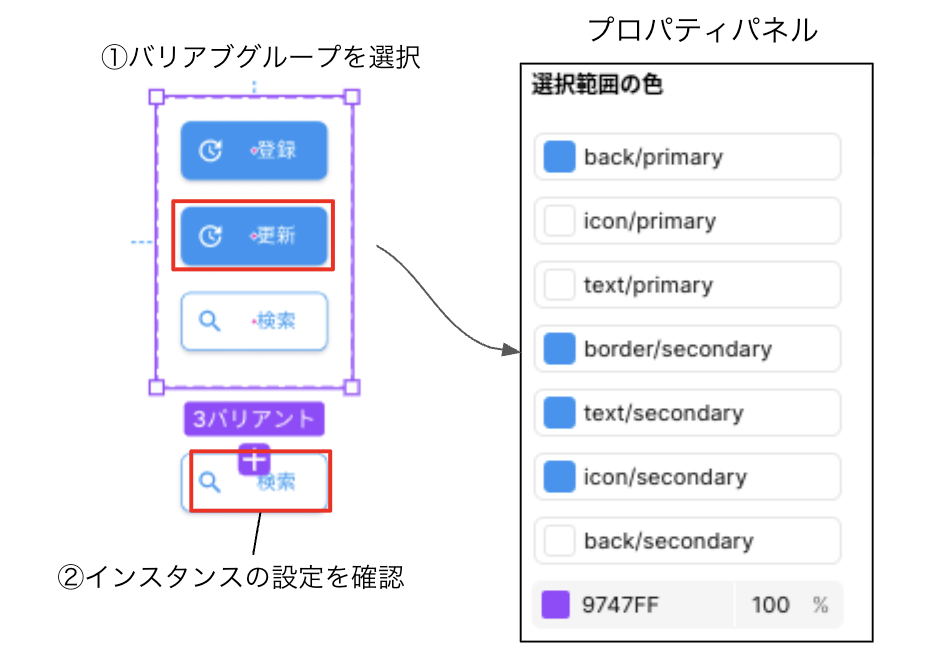The width and height of the screenshot is (935, 666).
Task: Click the 100 % opacity field
Action: point(789,605)
